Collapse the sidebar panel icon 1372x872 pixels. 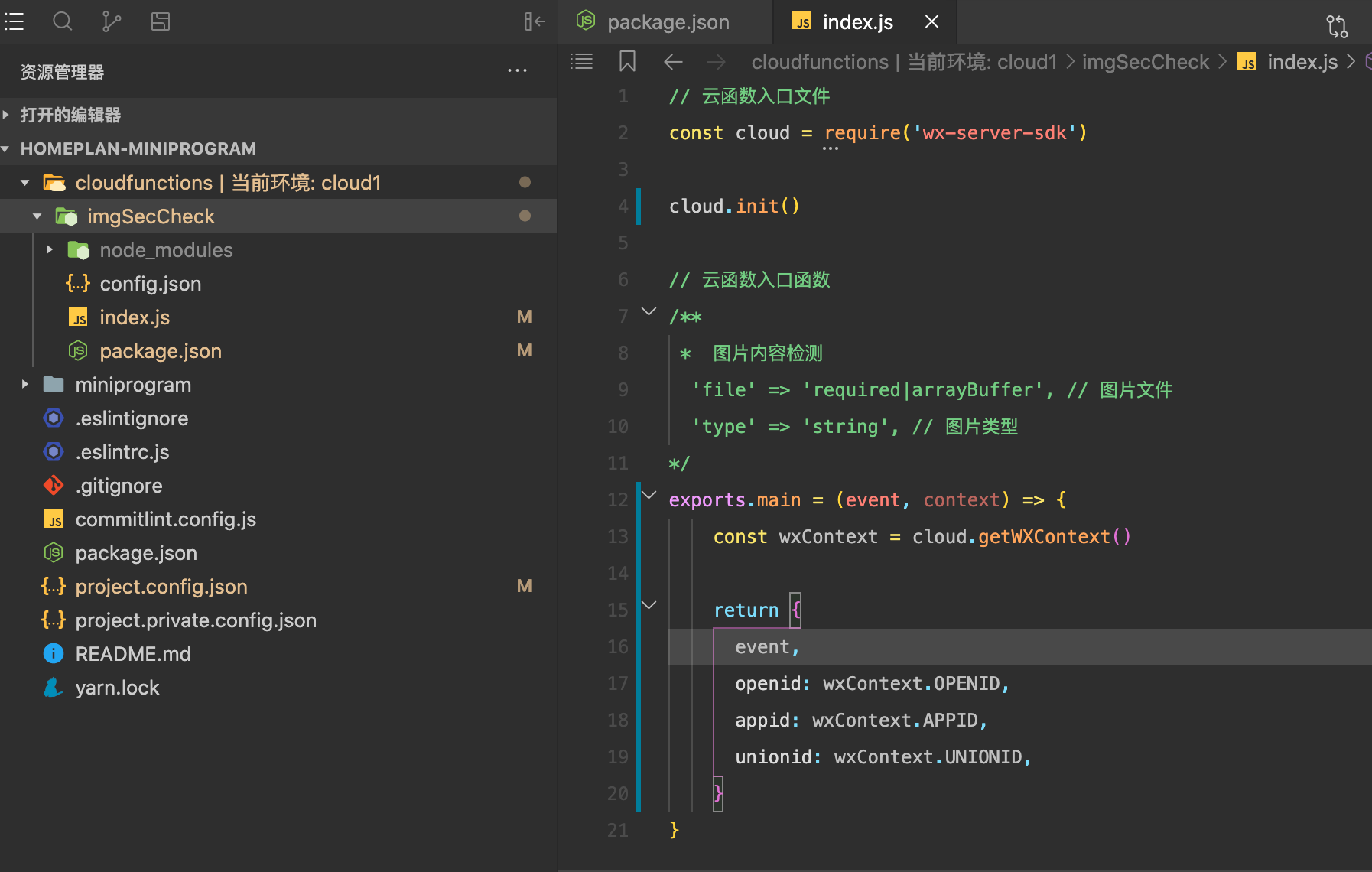pyautogui.click(x=535, y=21)
